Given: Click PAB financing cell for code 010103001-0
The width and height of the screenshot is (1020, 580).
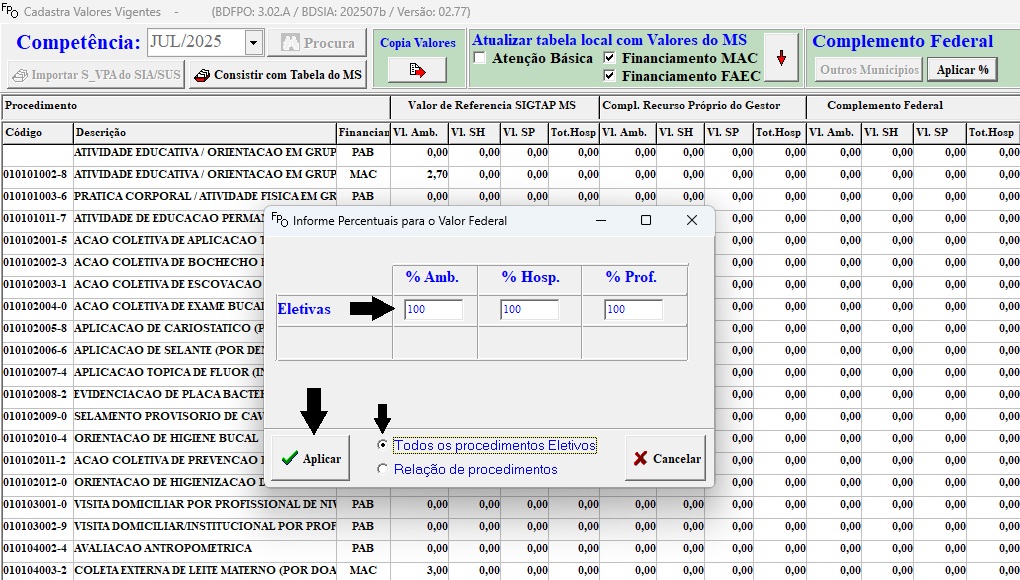Looking at the screenshot, I should (363, 505).
